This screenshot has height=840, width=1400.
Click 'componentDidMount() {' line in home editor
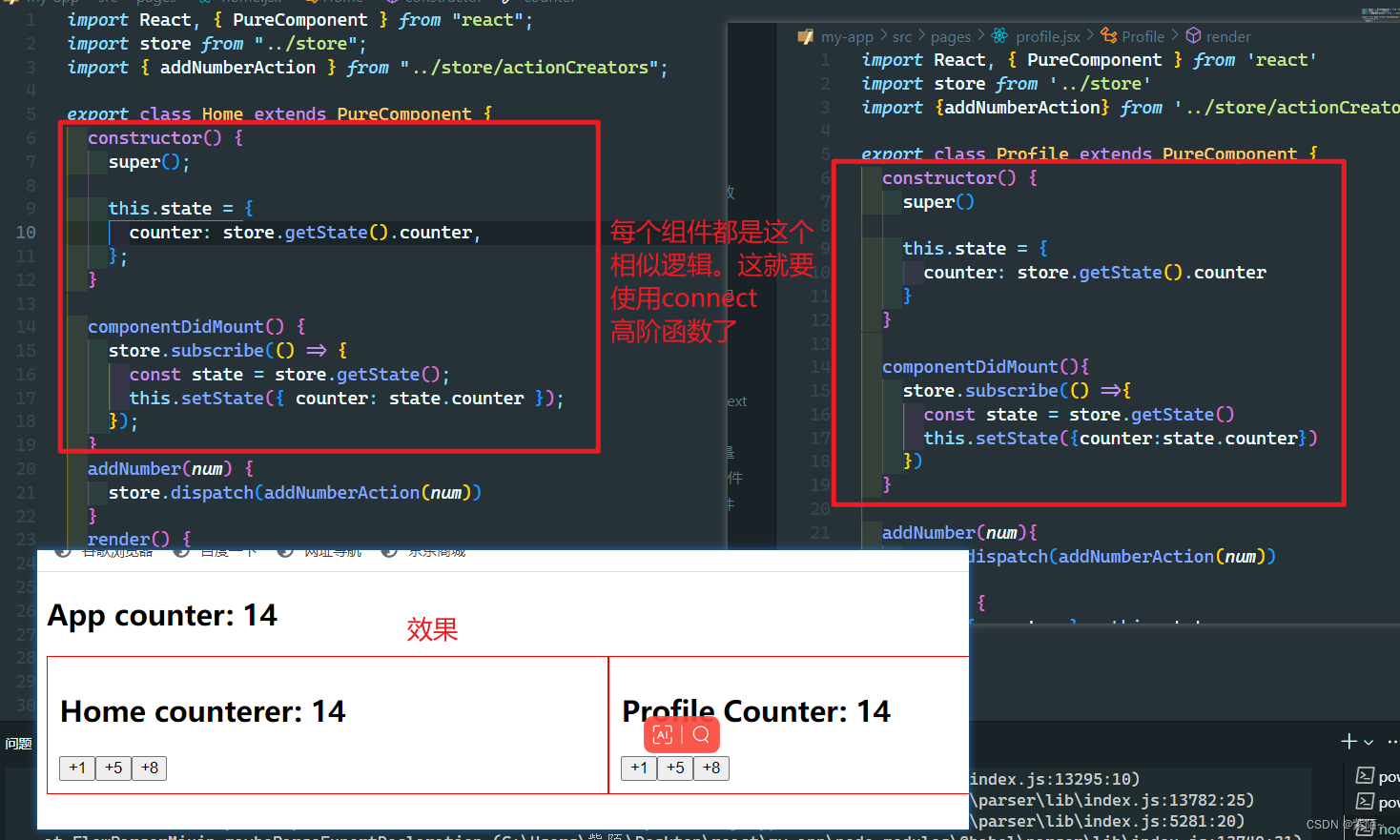point(196,326)
